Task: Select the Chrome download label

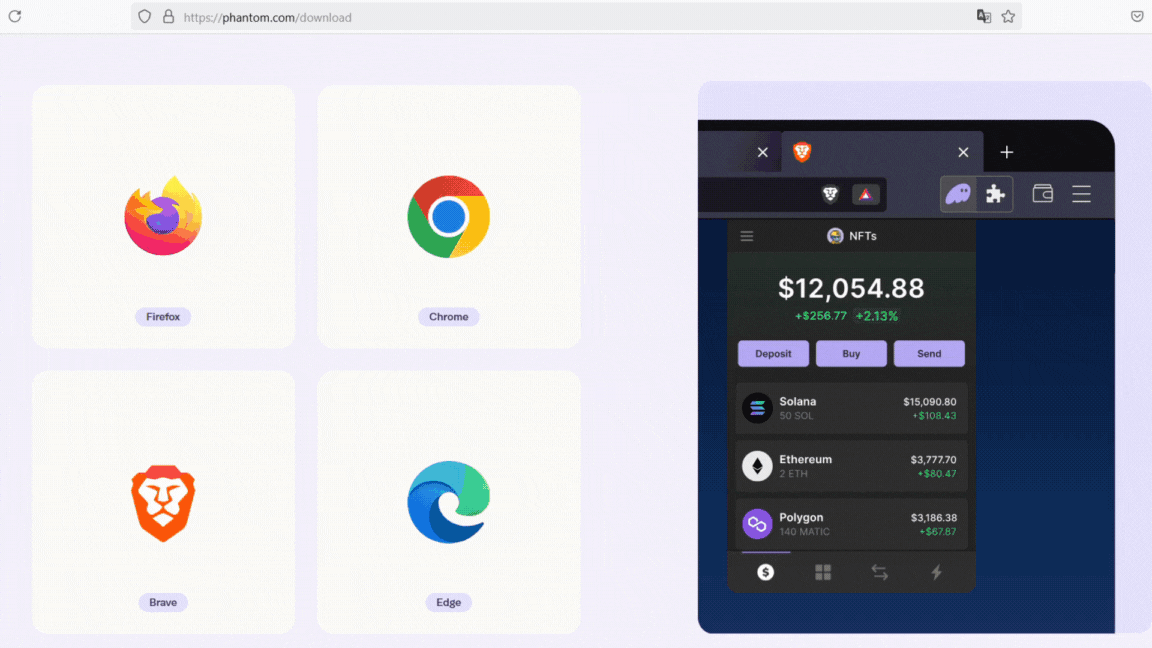Action: point(449,317)
